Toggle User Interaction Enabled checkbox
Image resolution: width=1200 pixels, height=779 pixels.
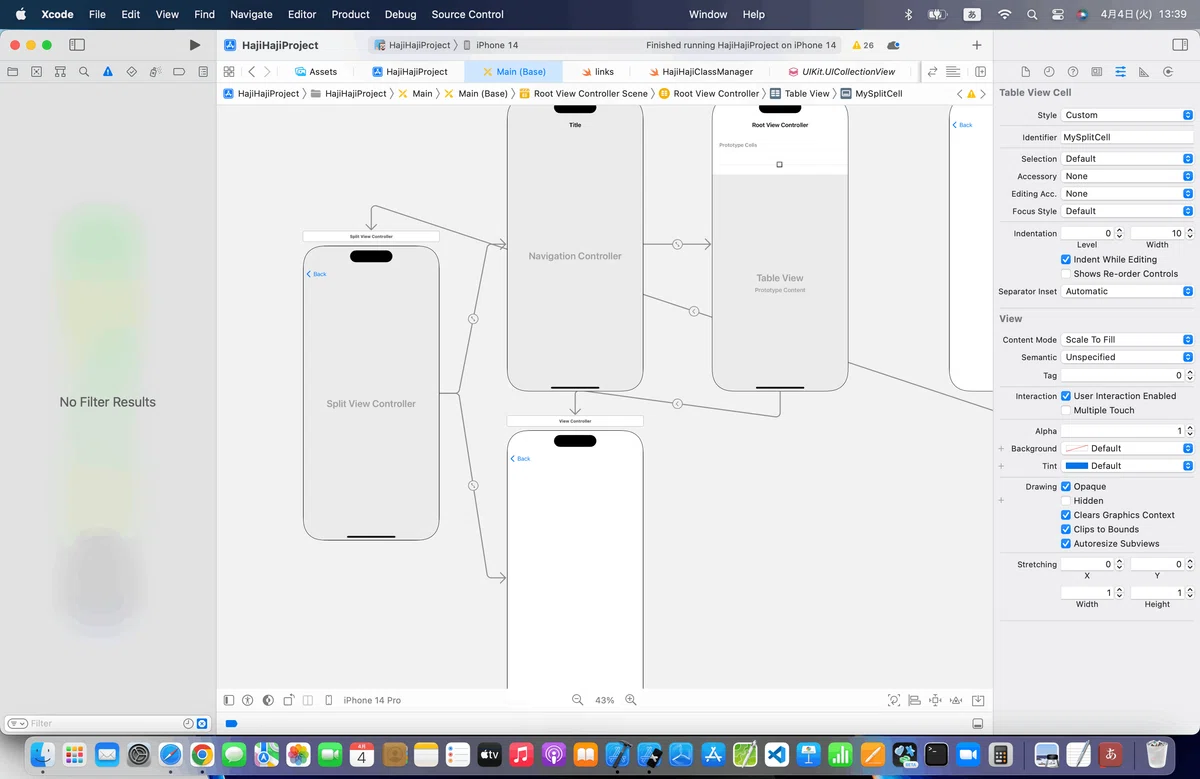[1066, 396]
